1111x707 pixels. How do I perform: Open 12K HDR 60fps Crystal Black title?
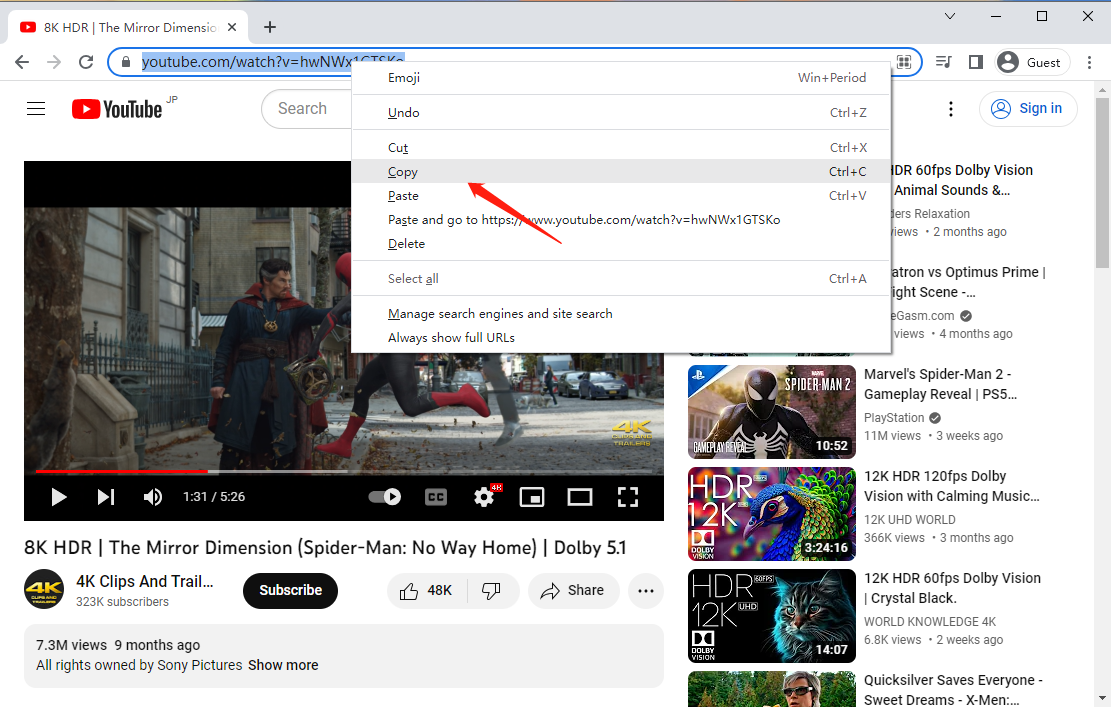[952, 588]
